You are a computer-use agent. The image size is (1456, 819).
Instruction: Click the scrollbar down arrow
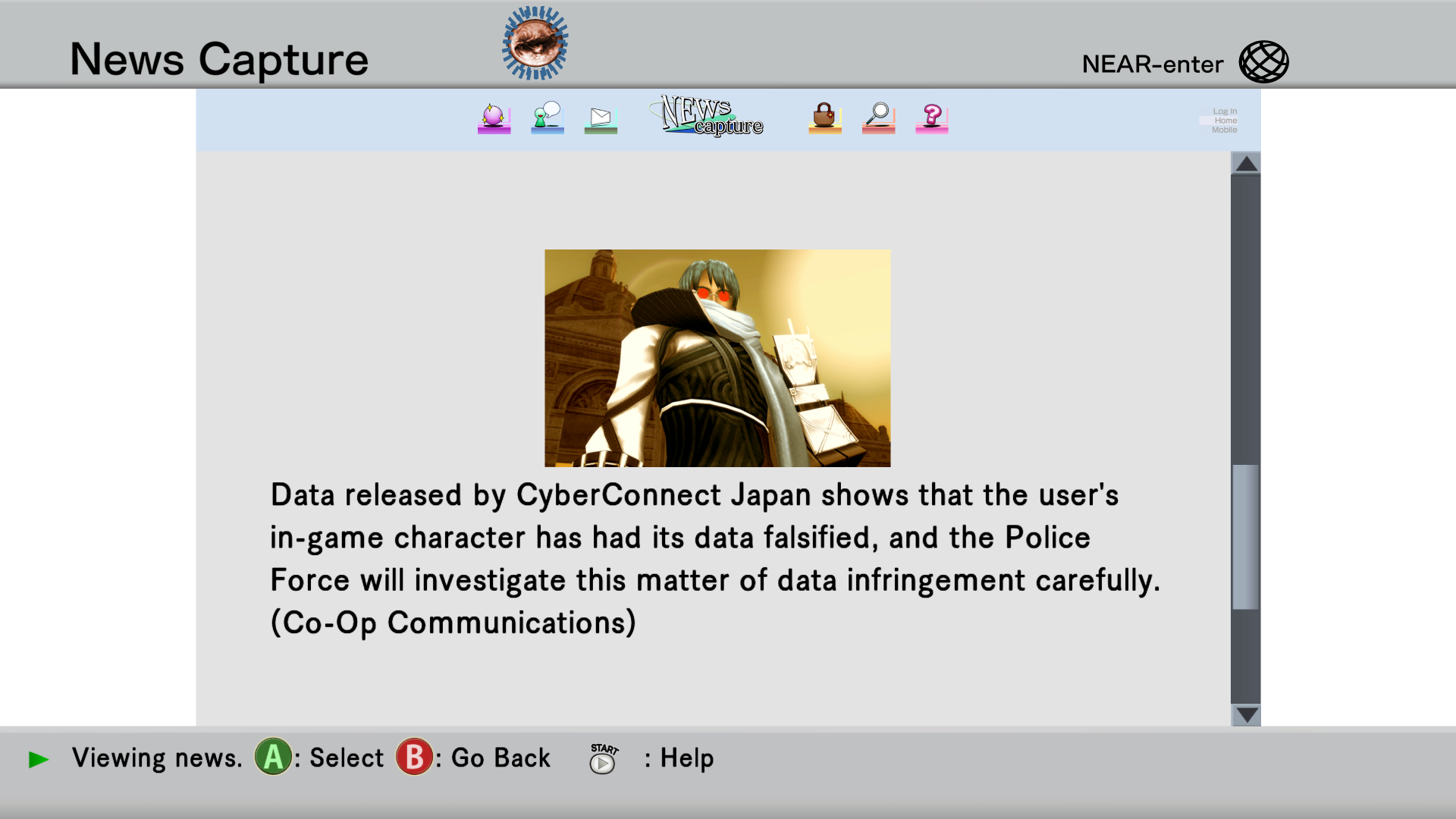pyautogui.click(x=1246, y=714)
